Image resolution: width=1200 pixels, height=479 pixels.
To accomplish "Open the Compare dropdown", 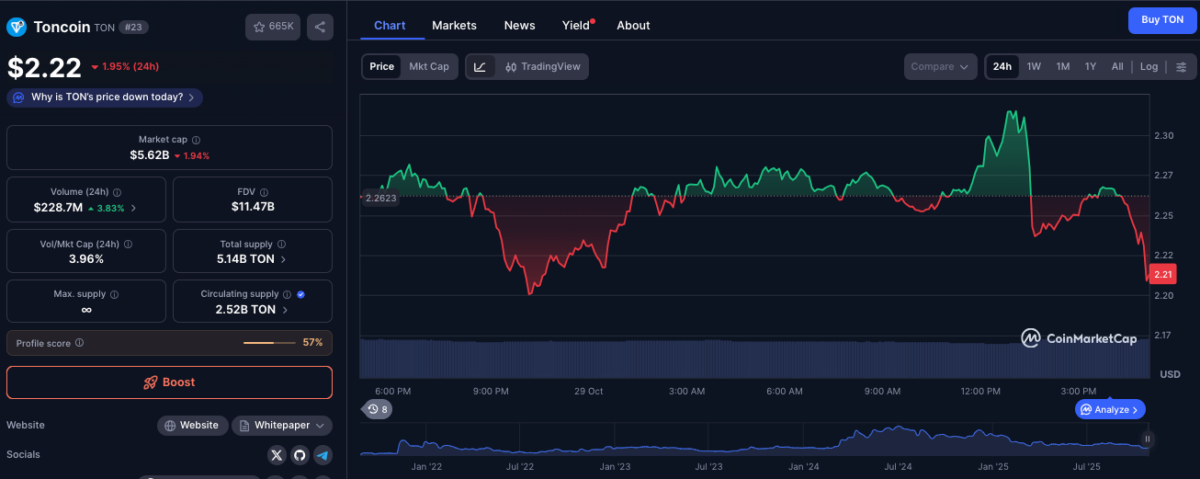I will pos(940,67).
